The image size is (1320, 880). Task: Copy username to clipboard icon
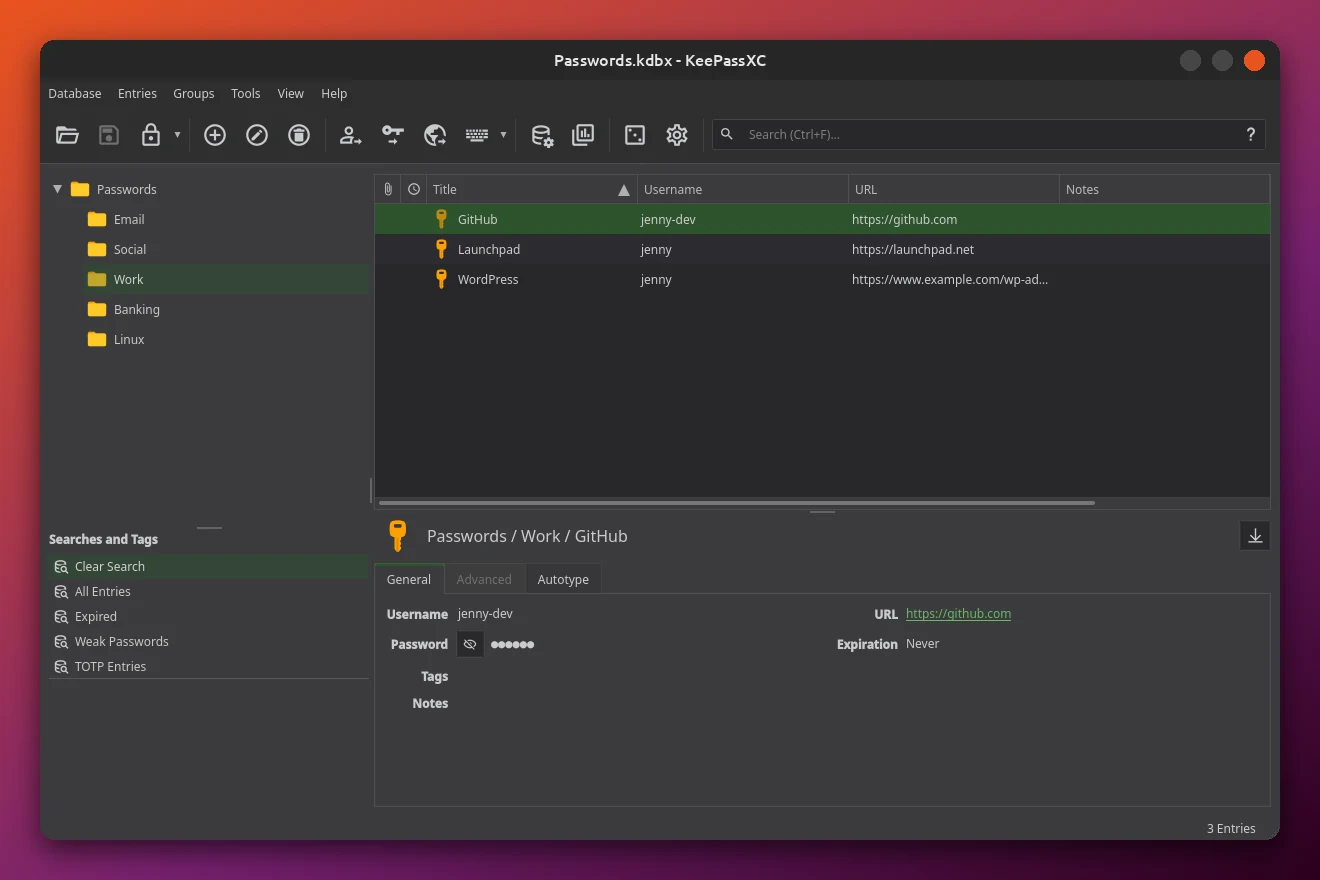tap(350, 135)
